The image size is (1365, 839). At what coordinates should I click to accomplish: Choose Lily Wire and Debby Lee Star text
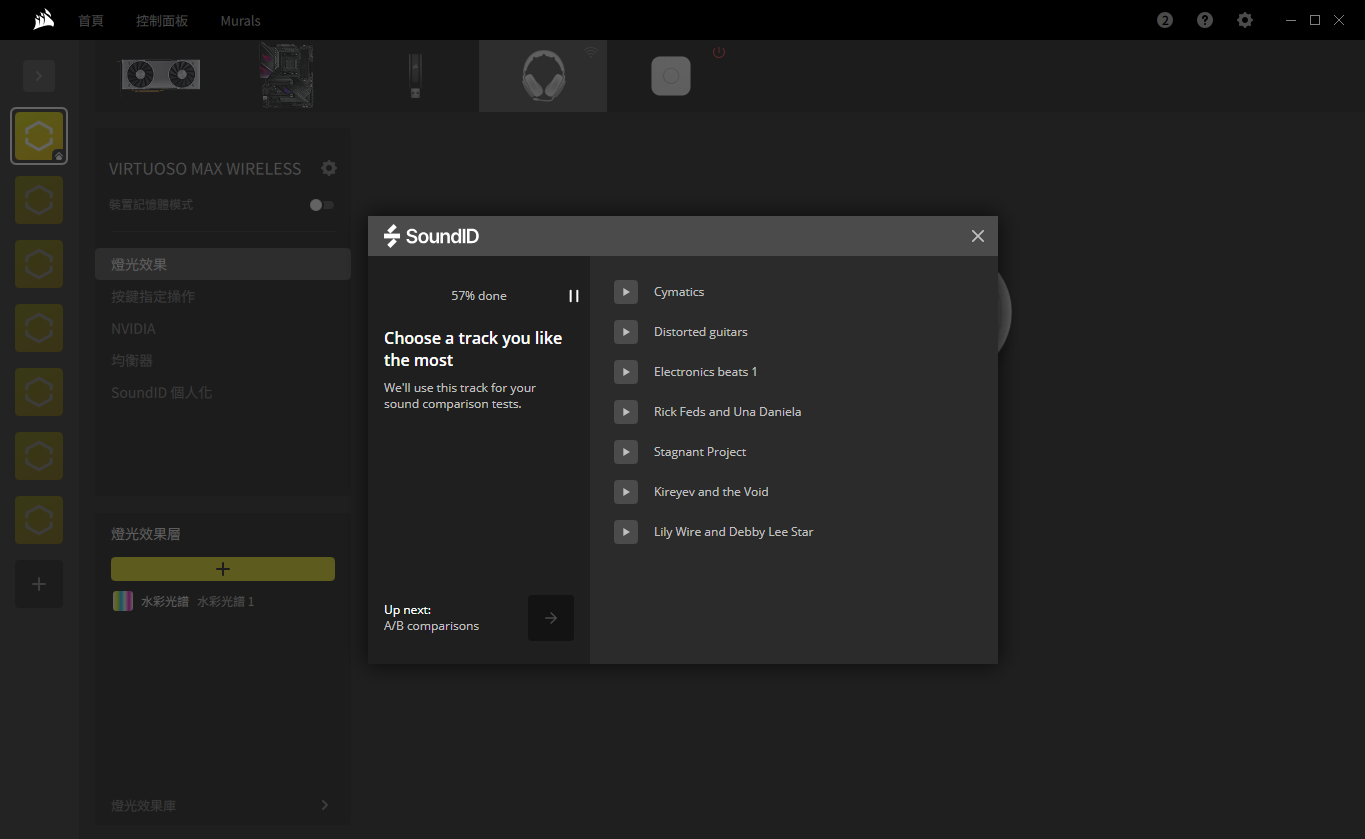[734, 532]
